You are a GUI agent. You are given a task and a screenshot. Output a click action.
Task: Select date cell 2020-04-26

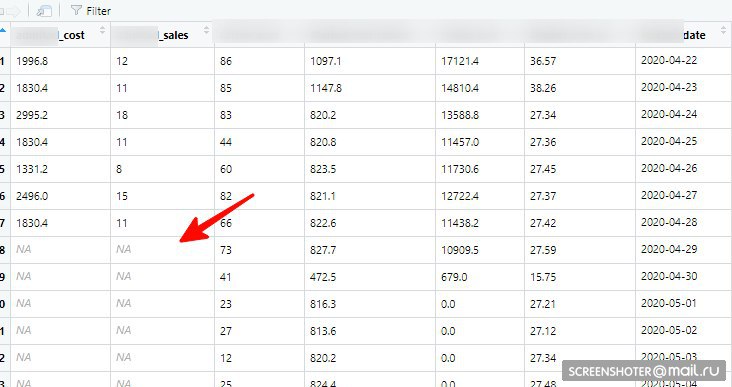click(x=669, y=169)
